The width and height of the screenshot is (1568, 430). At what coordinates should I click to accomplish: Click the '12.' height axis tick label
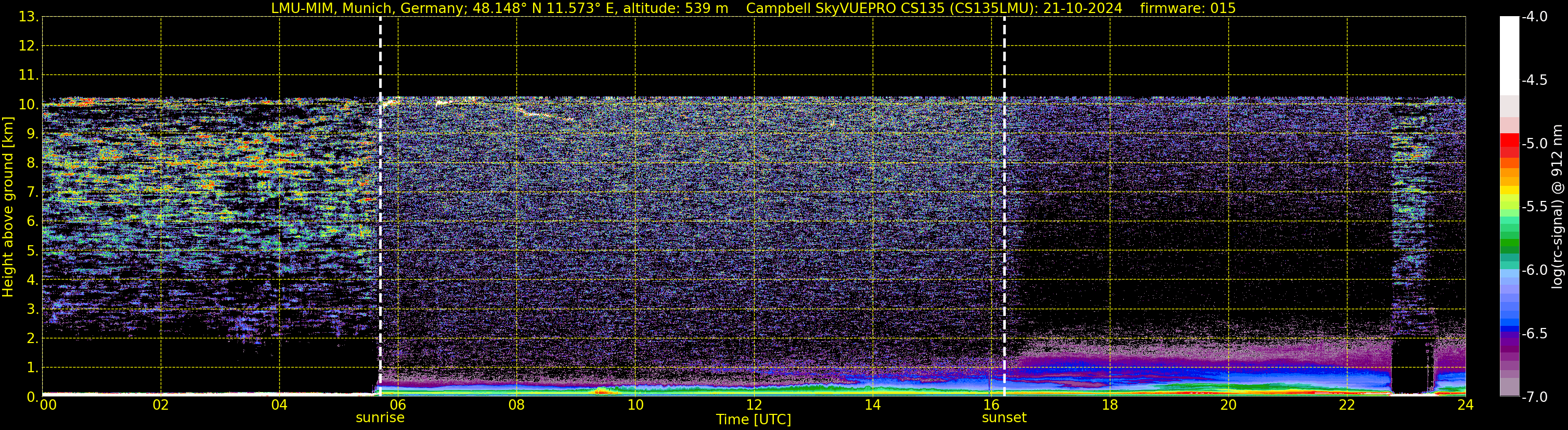(x=28, y=46)
